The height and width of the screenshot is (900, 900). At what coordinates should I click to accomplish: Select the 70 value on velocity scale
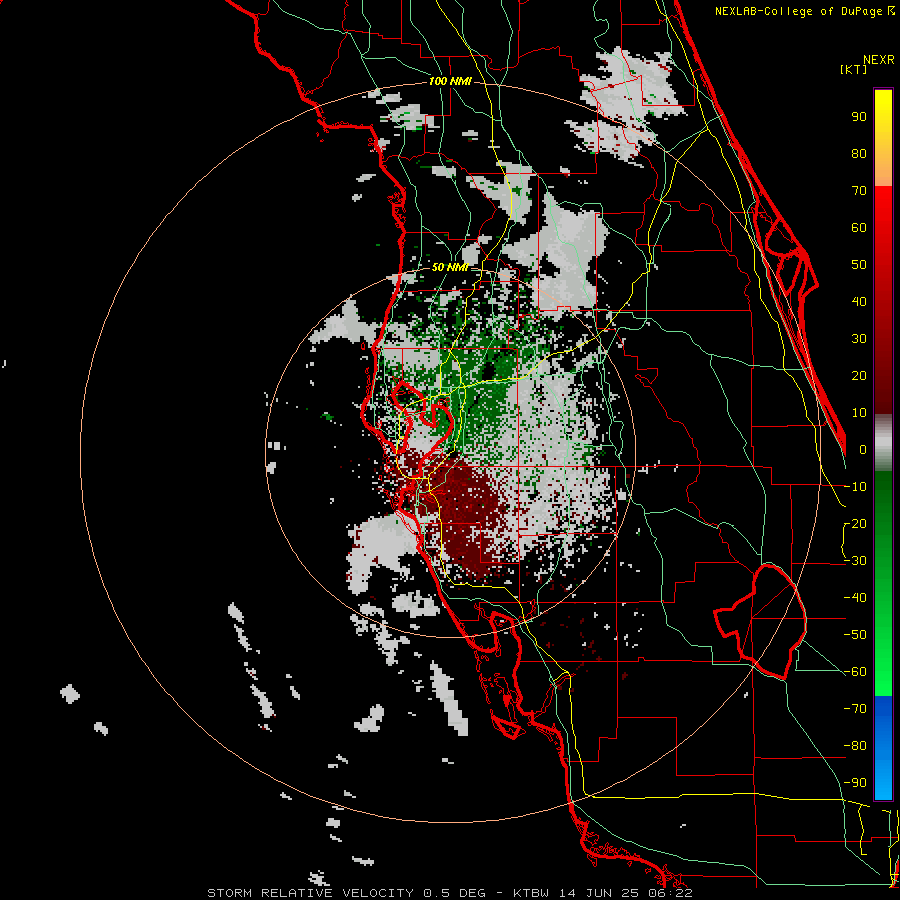[x=859, y=191]
